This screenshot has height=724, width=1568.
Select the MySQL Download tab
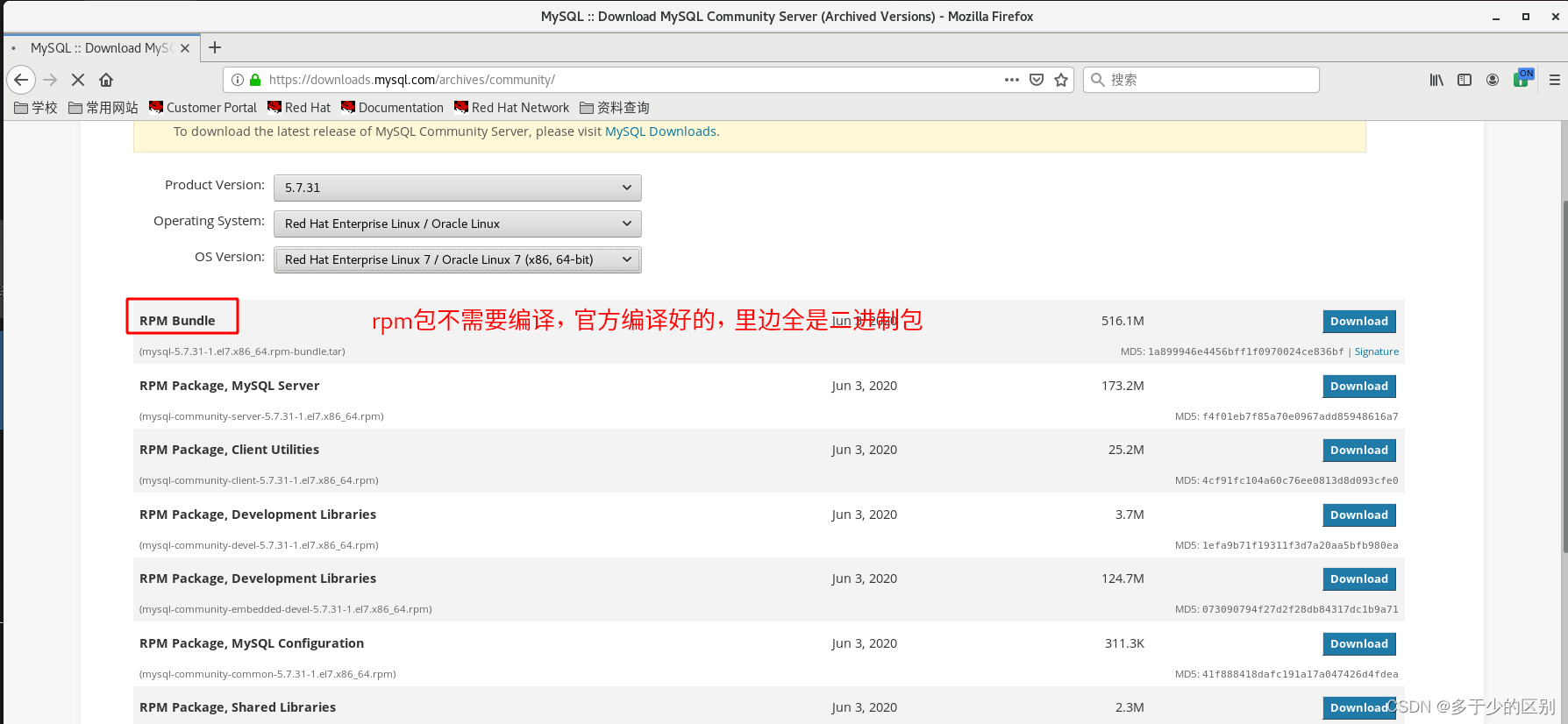[x=102, y=48]
